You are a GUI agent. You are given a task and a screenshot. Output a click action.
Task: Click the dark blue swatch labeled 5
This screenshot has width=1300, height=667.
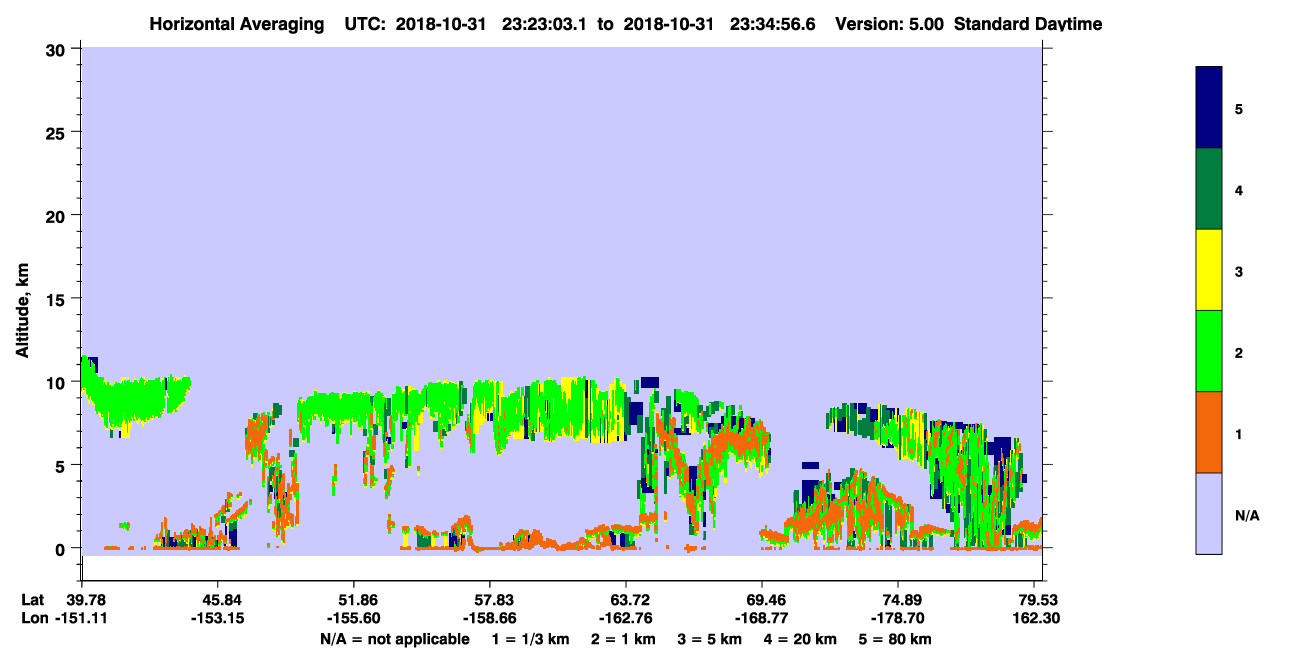pos(1209,108)
